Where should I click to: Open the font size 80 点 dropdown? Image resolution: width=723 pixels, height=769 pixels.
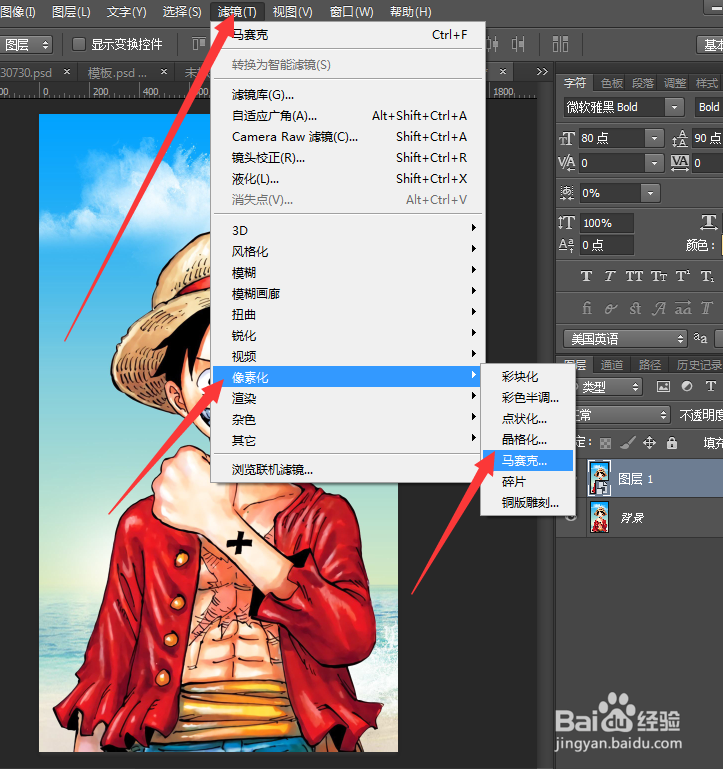pyautogui.click(x=654, y=139)
